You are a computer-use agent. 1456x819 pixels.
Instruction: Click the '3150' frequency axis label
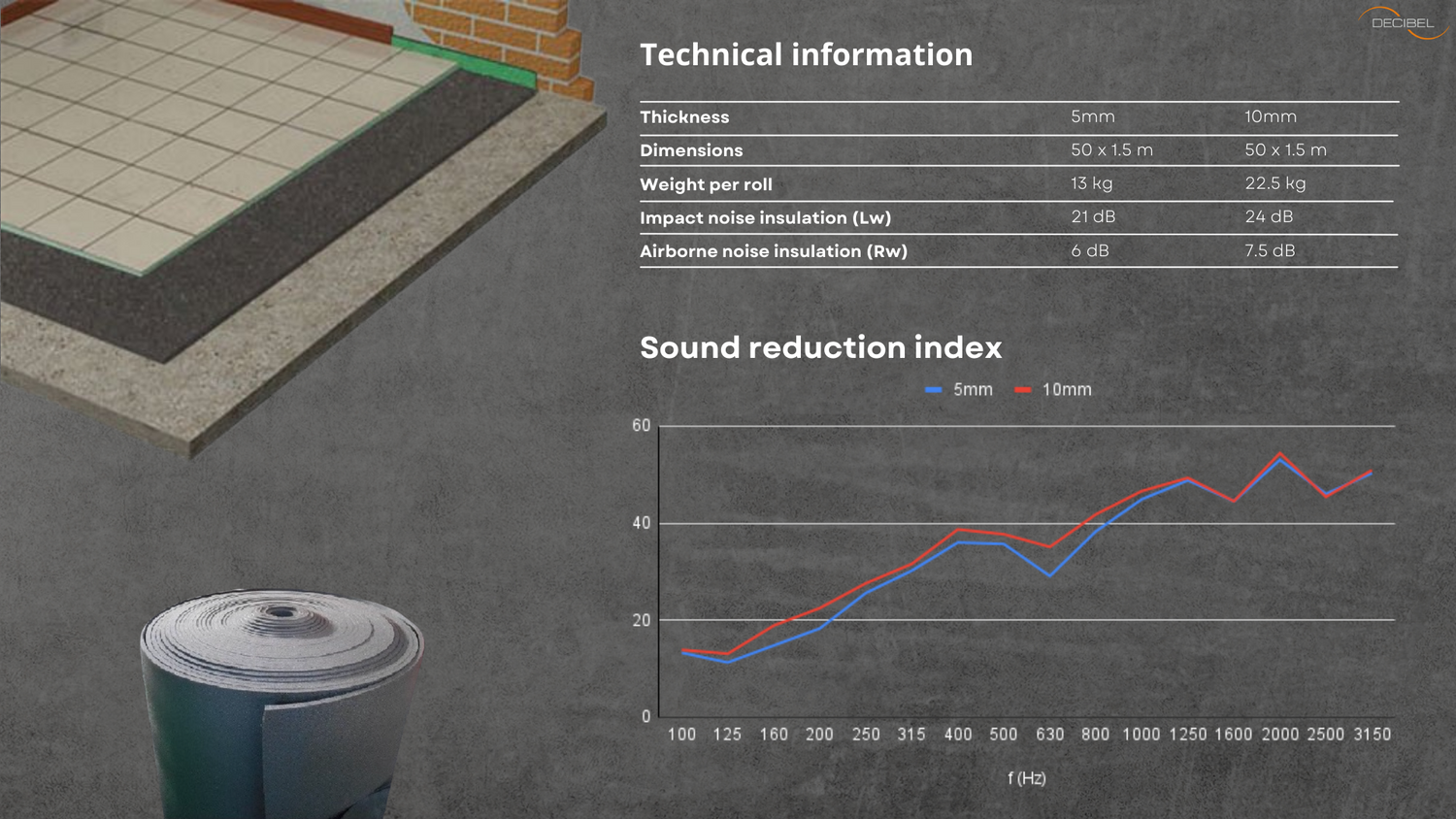(x=1373, y=735)
